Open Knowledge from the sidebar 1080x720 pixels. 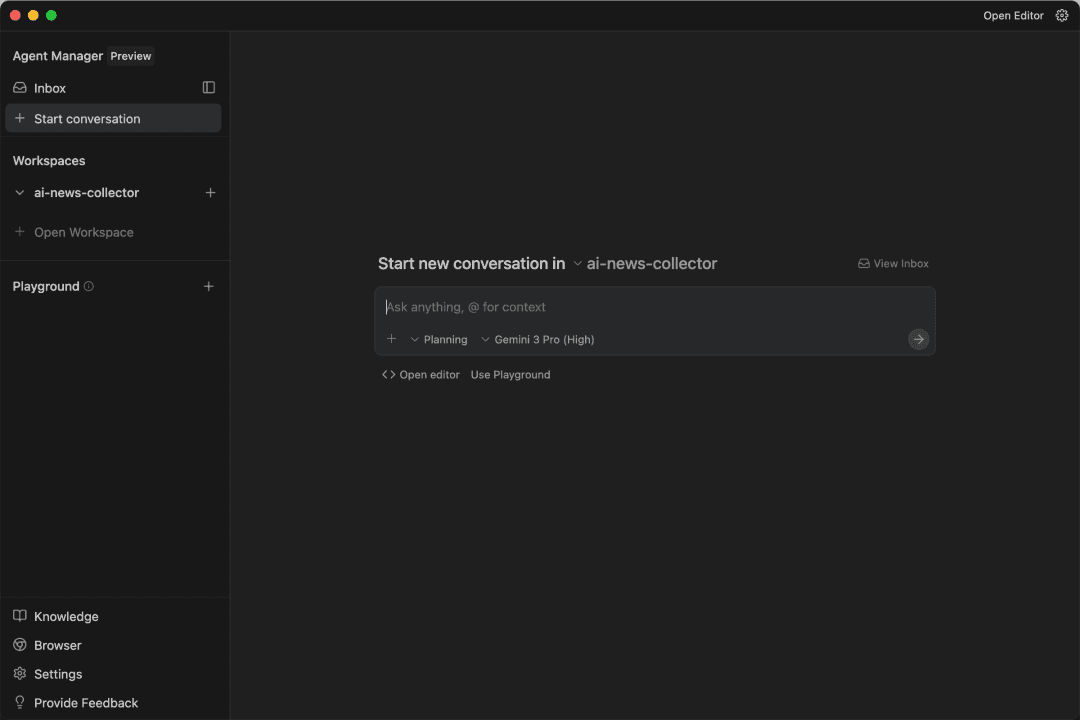click(66, 617)
